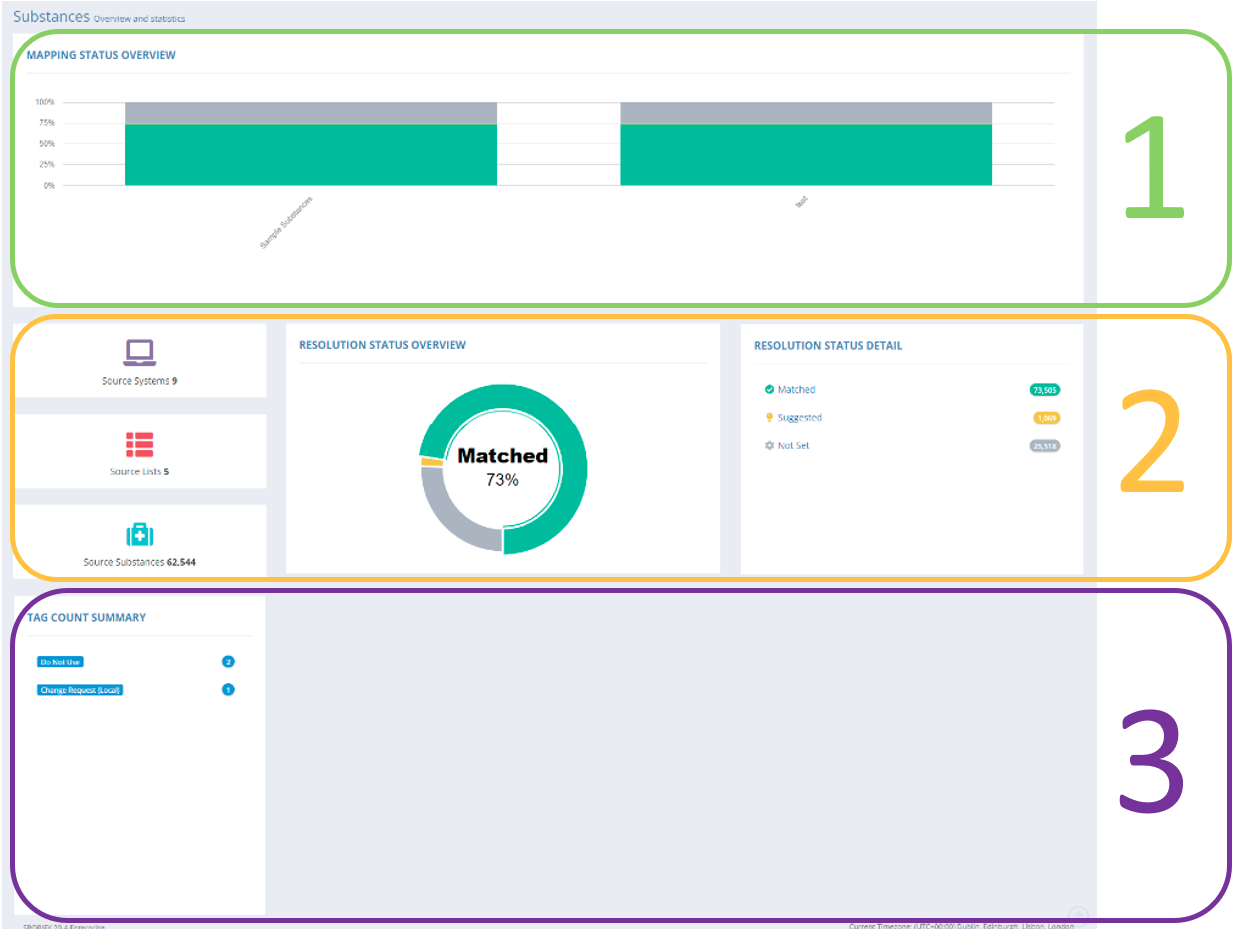The height and width of the screenshot is (929, 1242).
Task: Click the grey 25,518 Not Set badge
Action: pyautogui.click(x=1044, y=446)
